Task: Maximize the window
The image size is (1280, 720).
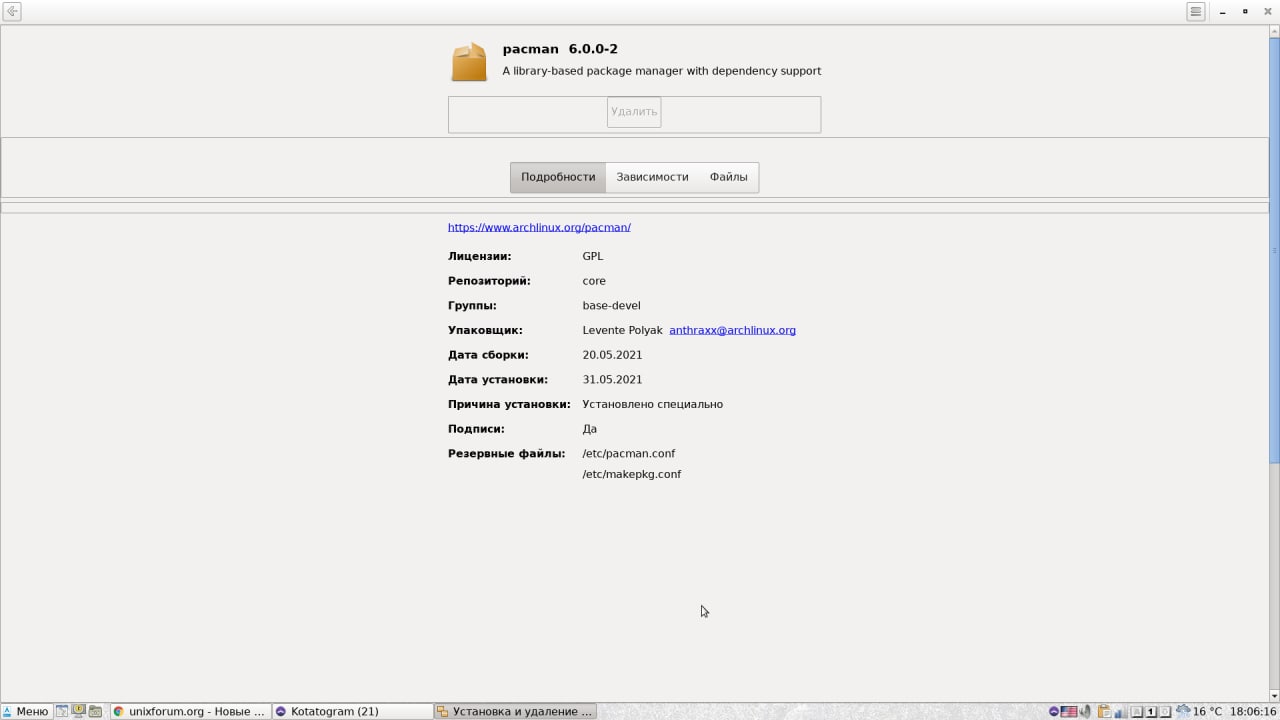Action: pyautogui.click(x=1245, y=12)
